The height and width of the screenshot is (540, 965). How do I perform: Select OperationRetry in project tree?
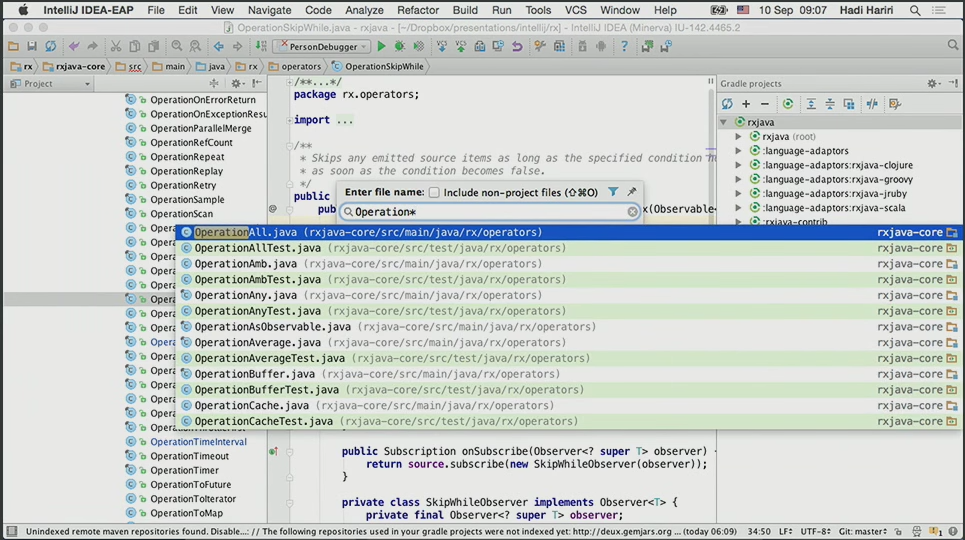click(x=183, y=185)
